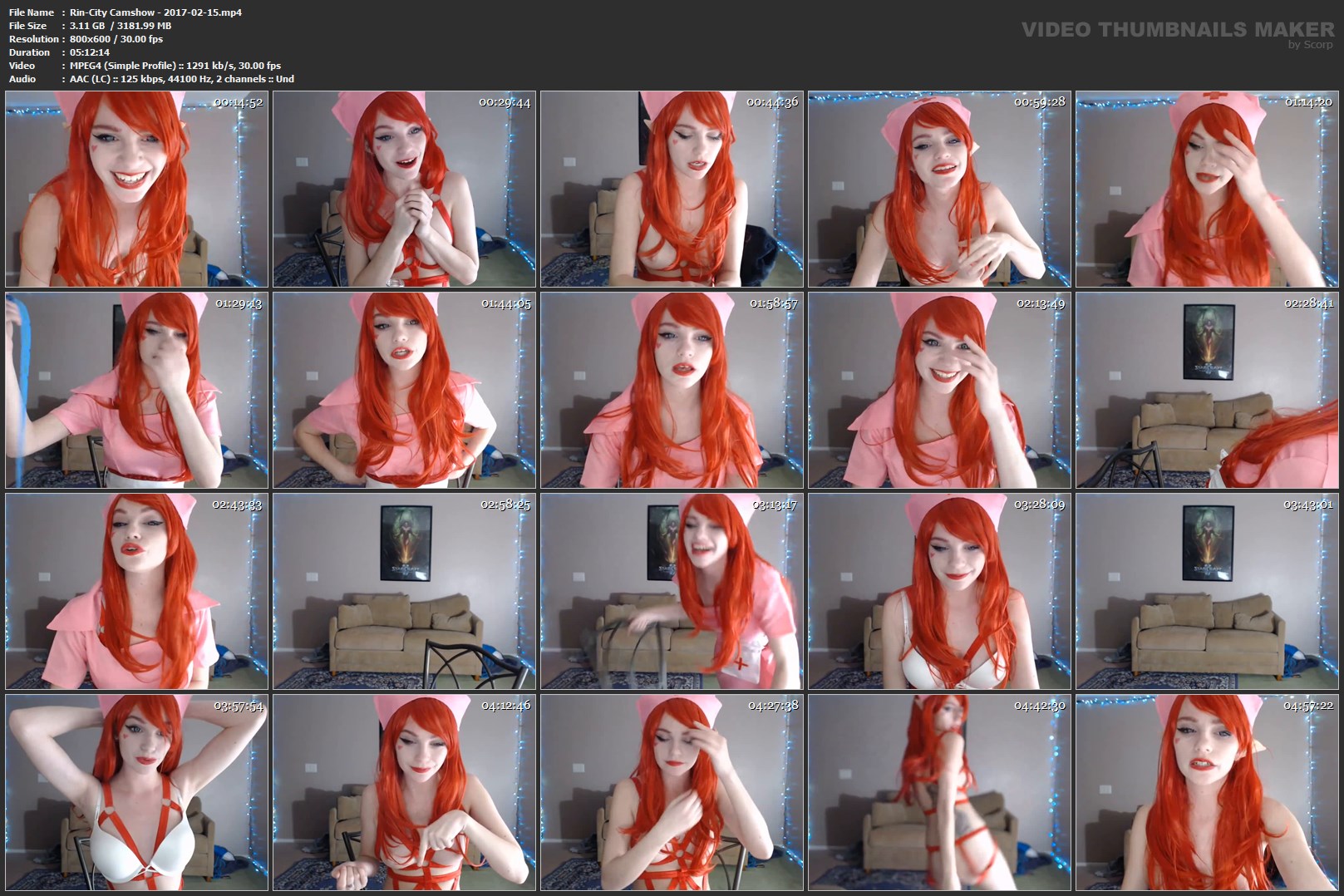Open the thumbnail stamped 00:29:44
Screen dimensions: 1344x896
click(404, 190)
